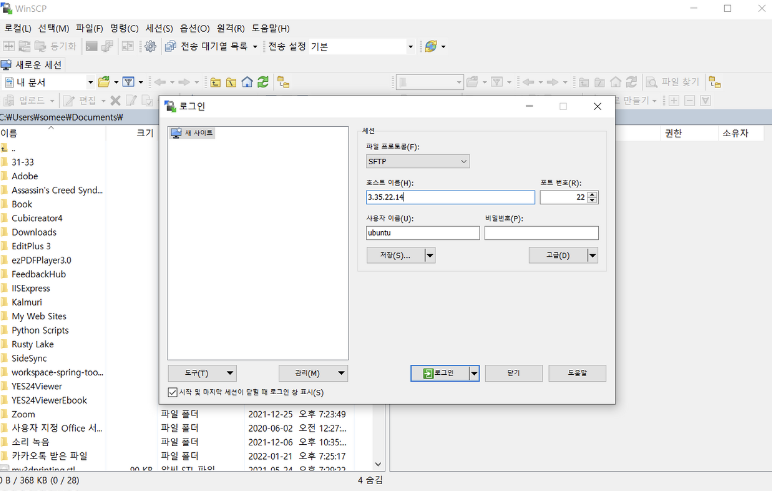The image size is (772, 491).
Task: Open the 파일(F) menu
Action: coord(90,28)
